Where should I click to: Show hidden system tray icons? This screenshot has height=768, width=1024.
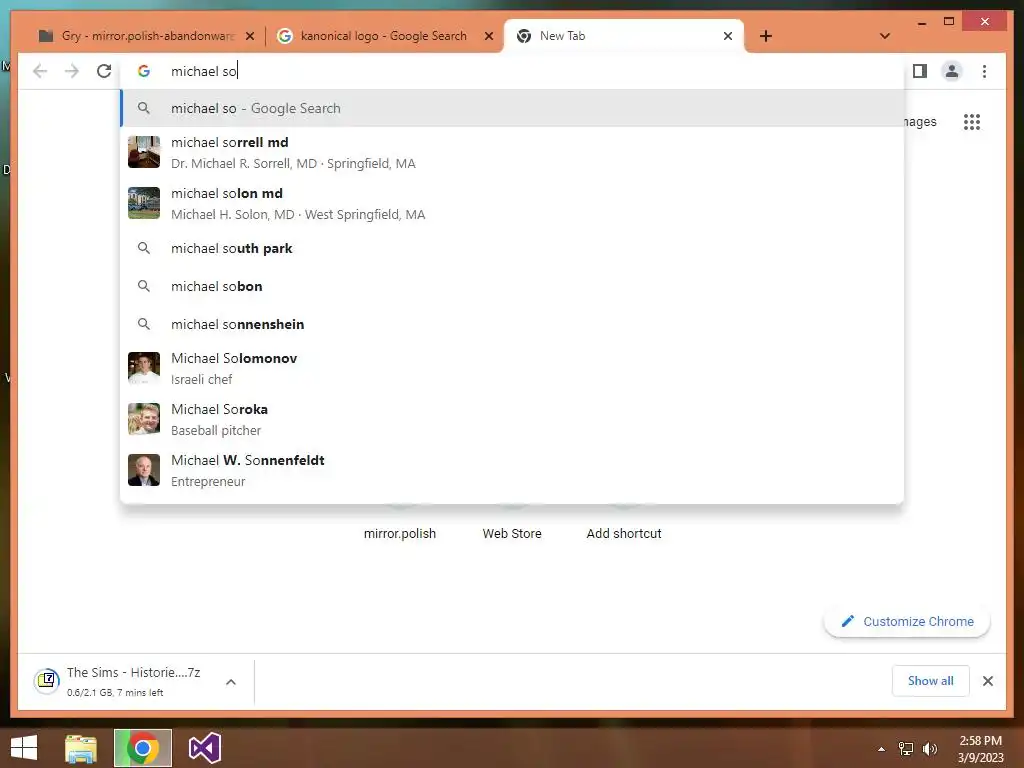point(881,749)
